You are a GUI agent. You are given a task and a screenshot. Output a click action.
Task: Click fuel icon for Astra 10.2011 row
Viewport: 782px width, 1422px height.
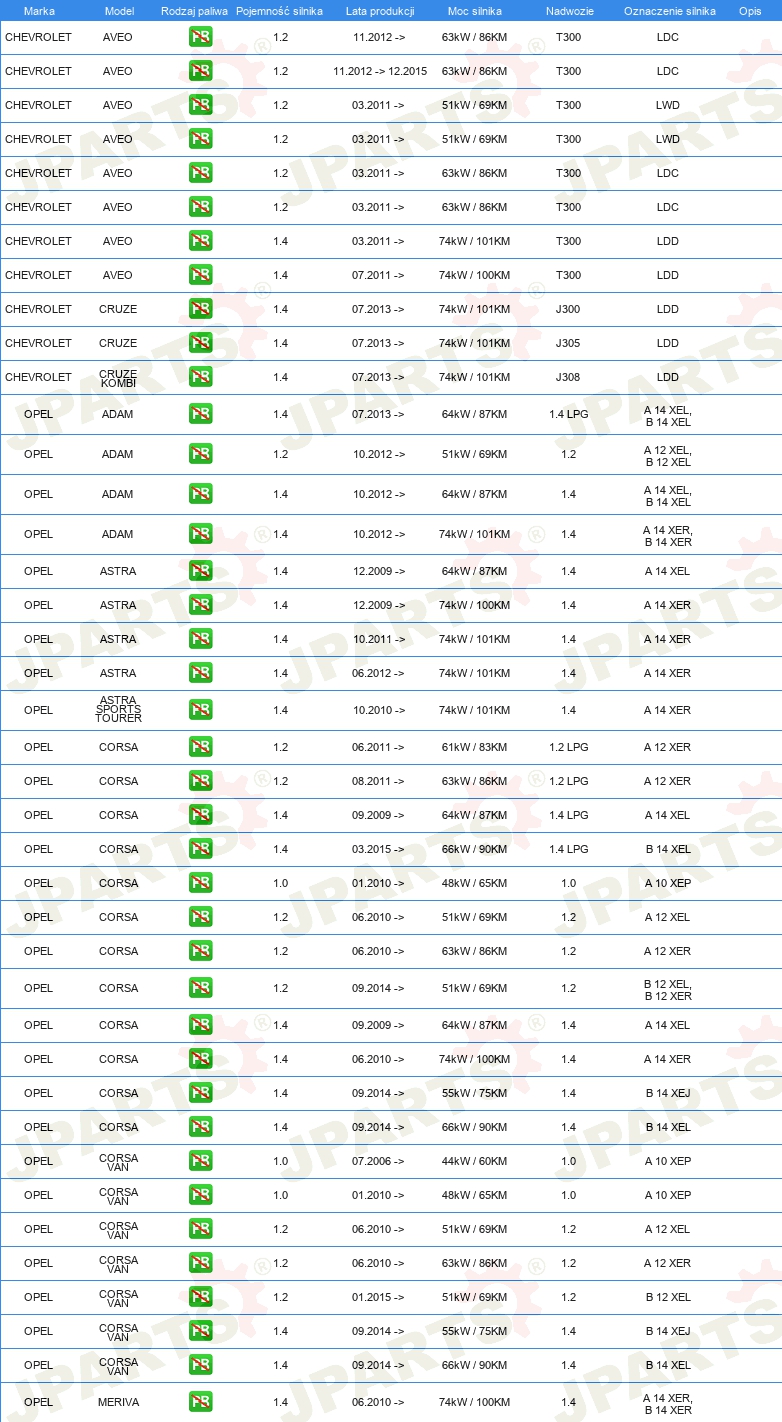pos(200,639)
